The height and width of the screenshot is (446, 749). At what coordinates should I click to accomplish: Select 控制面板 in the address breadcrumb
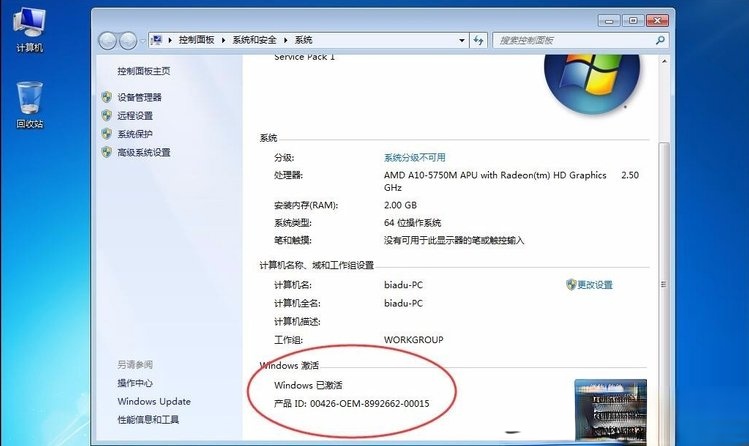pos(196,40)
